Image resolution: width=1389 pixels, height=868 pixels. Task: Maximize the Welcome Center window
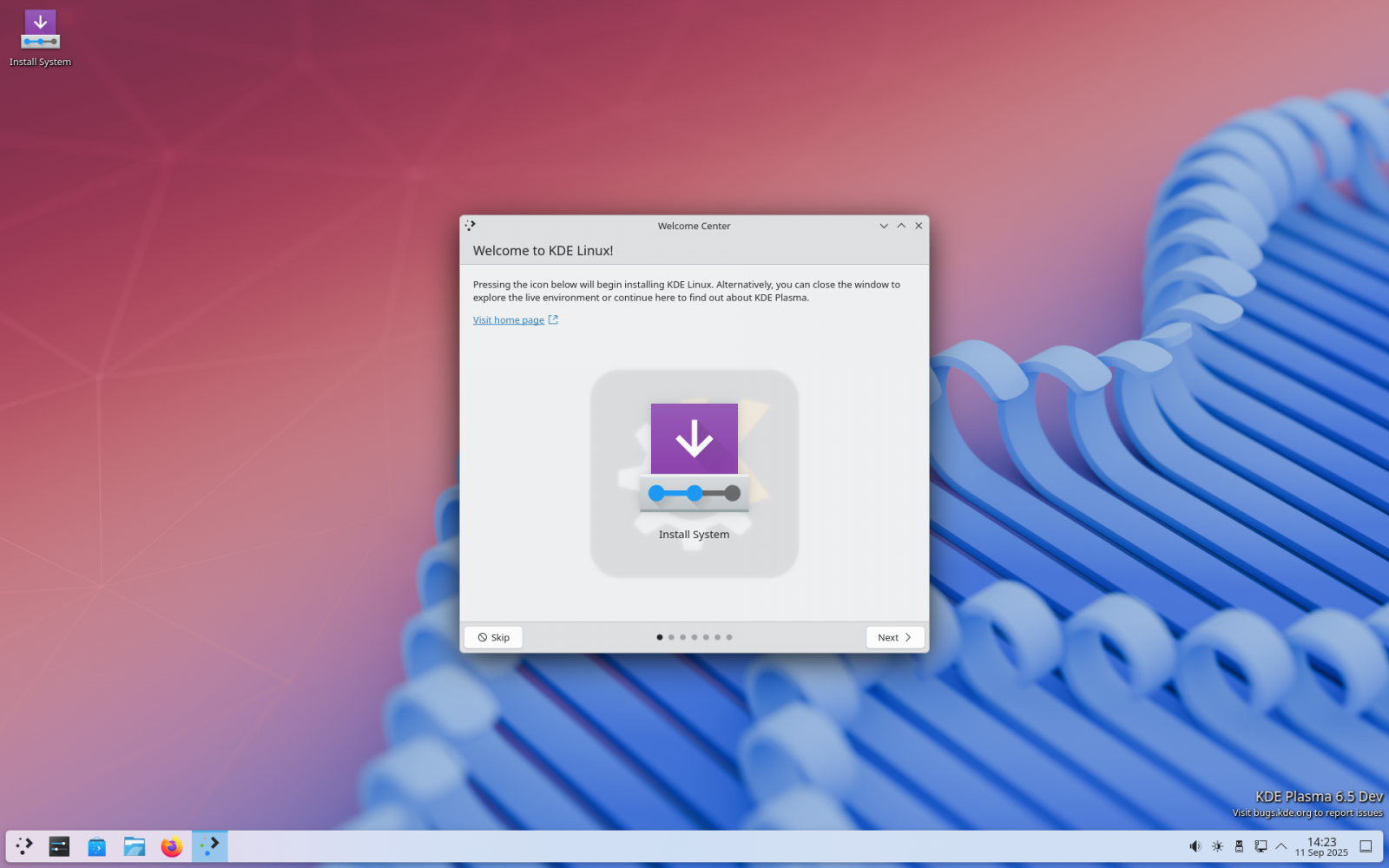click(901, 226)
